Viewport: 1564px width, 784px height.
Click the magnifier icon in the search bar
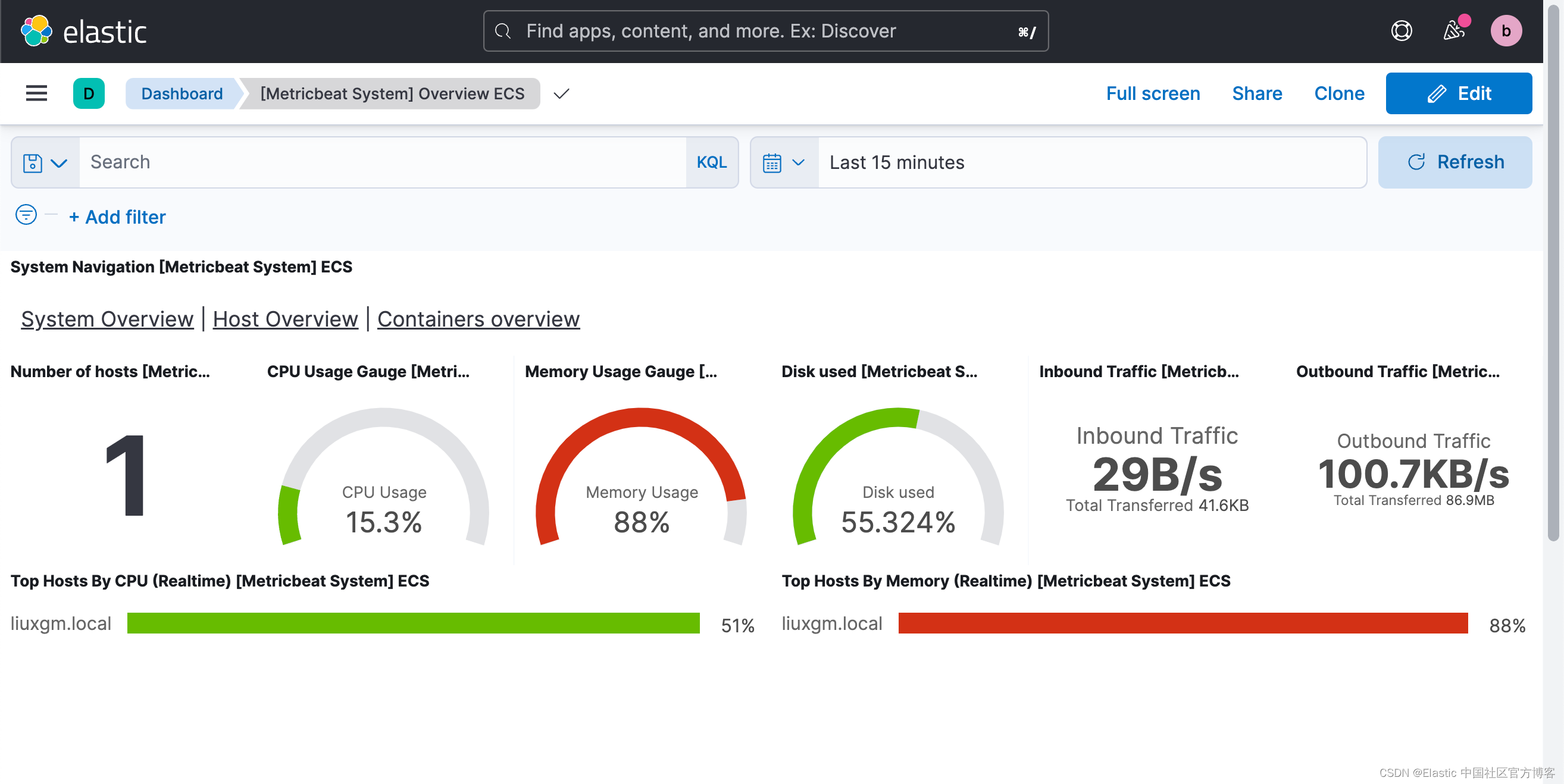coord(502,30)
